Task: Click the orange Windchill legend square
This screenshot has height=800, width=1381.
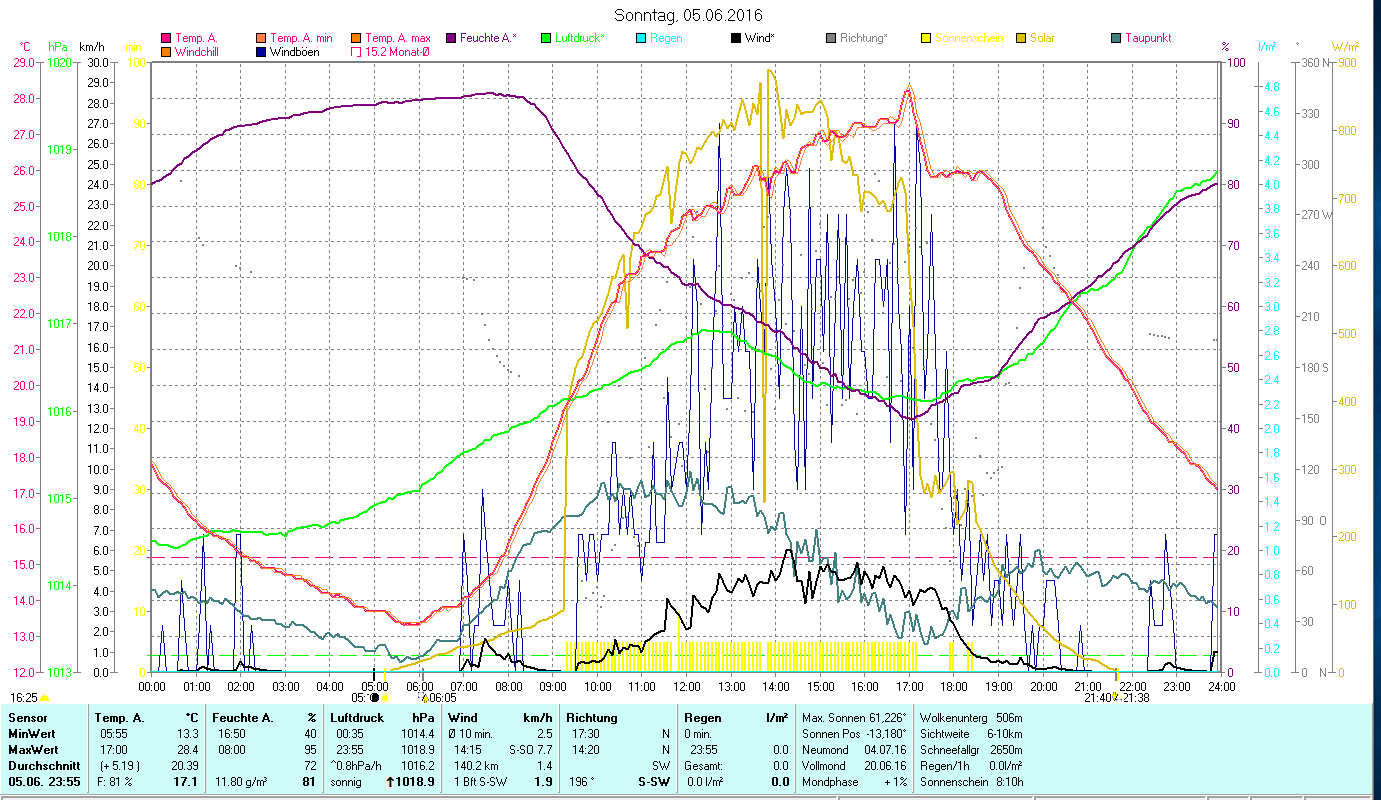Action: coord(166,52)
